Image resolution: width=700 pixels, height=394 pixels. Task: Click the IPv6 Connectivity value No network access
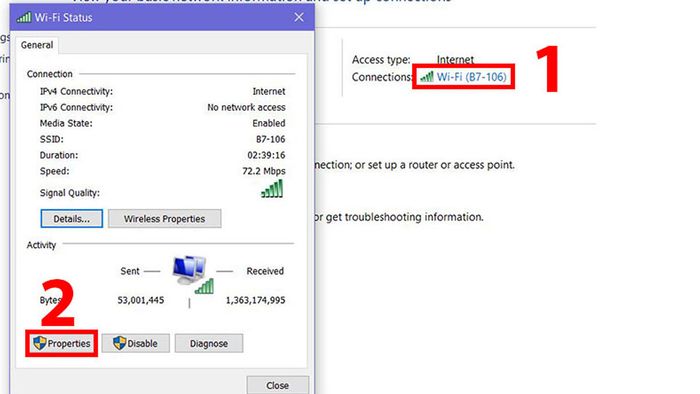(246, 108)
